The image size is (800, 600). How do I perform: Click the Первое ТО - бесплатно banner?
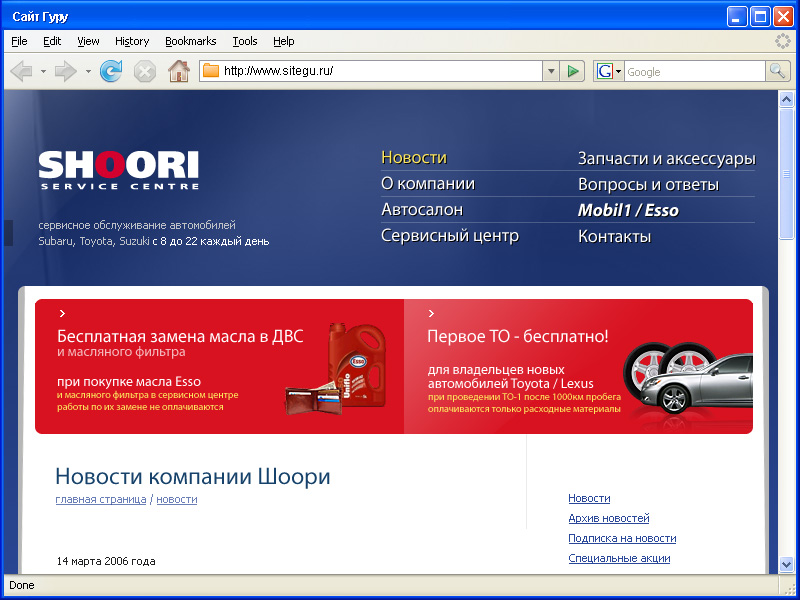coord(579,366)
